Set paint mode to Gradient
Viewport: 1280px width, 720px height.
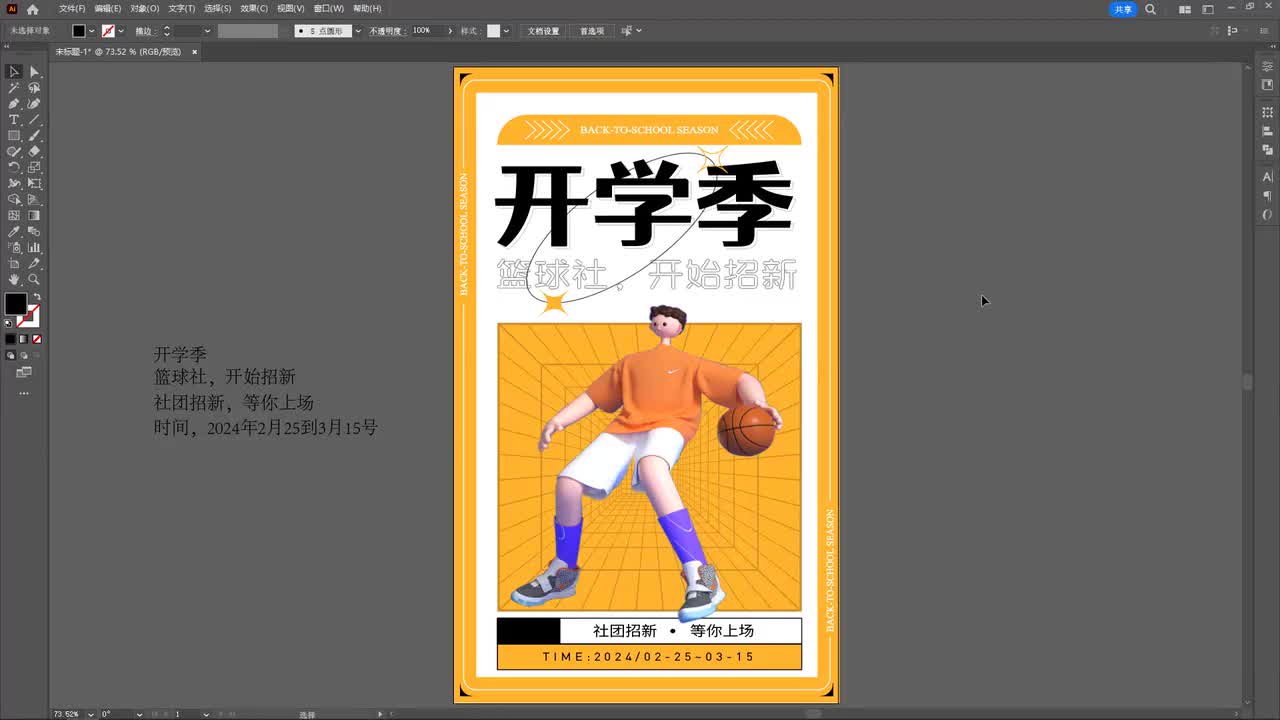23,340
